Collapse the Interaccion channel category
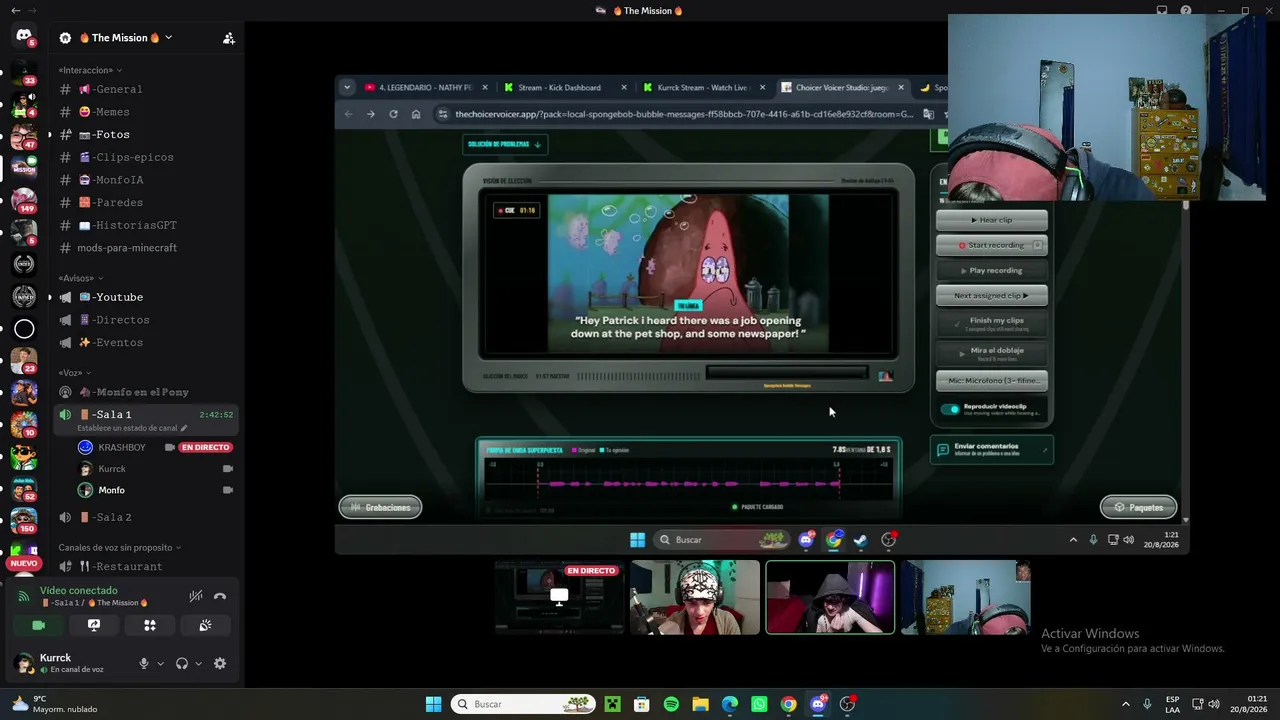The height and width of the screenshot is (720, 1280). coord(89,70)
